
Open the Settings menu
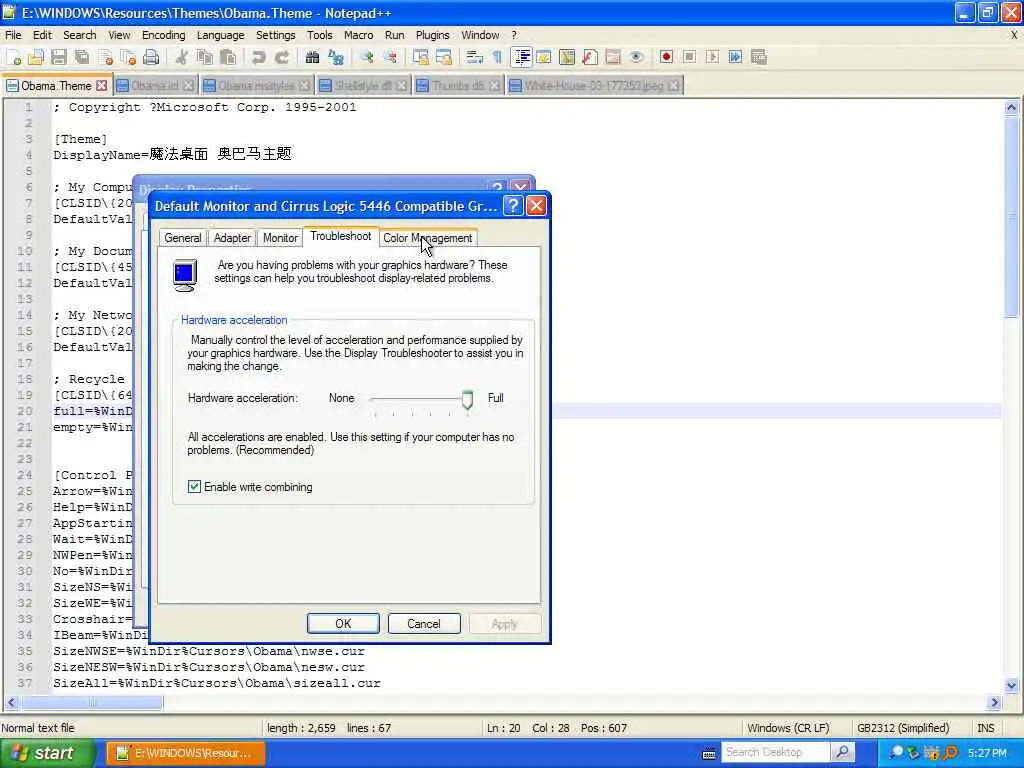click(x=276, y=35)
